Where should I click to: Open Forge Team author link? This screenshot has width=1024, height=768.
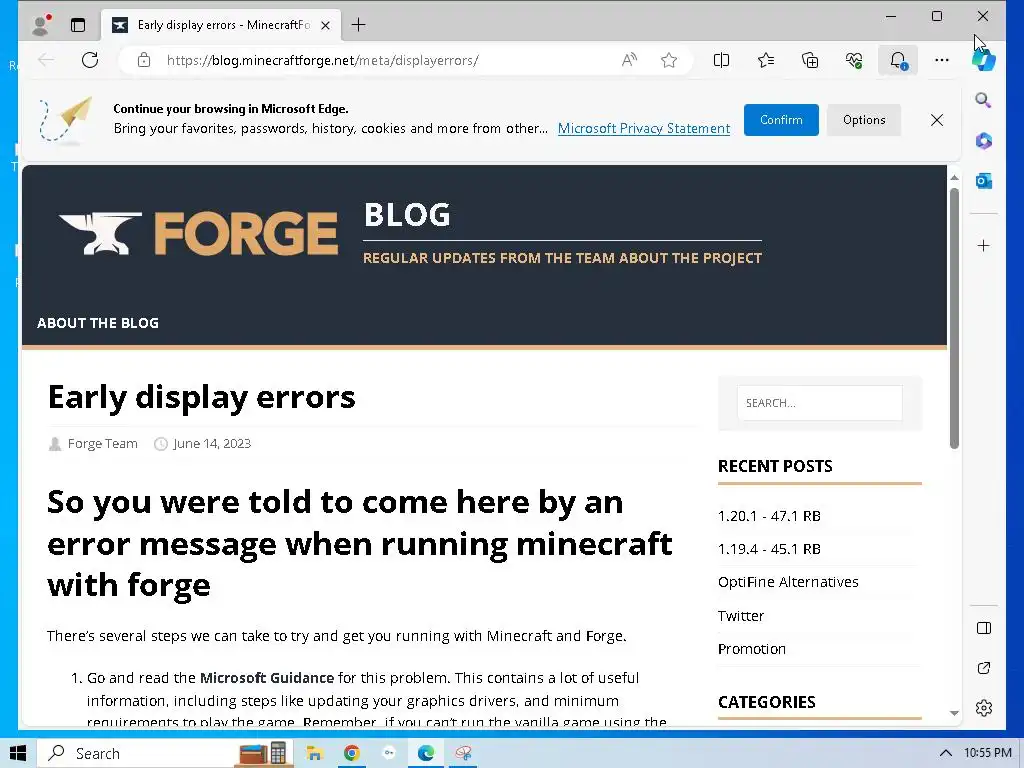pos(103,444)
